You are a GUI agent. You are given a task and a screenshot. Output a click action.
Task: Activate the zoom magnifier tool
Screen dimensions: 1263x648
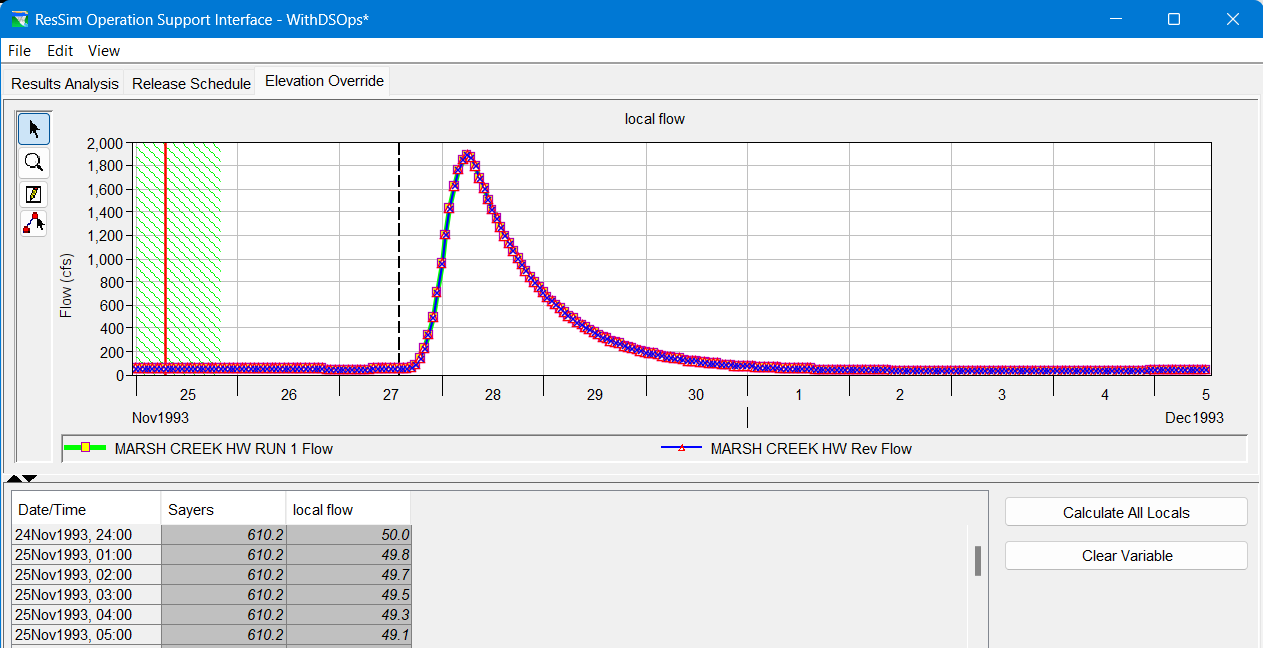[34, 162]
